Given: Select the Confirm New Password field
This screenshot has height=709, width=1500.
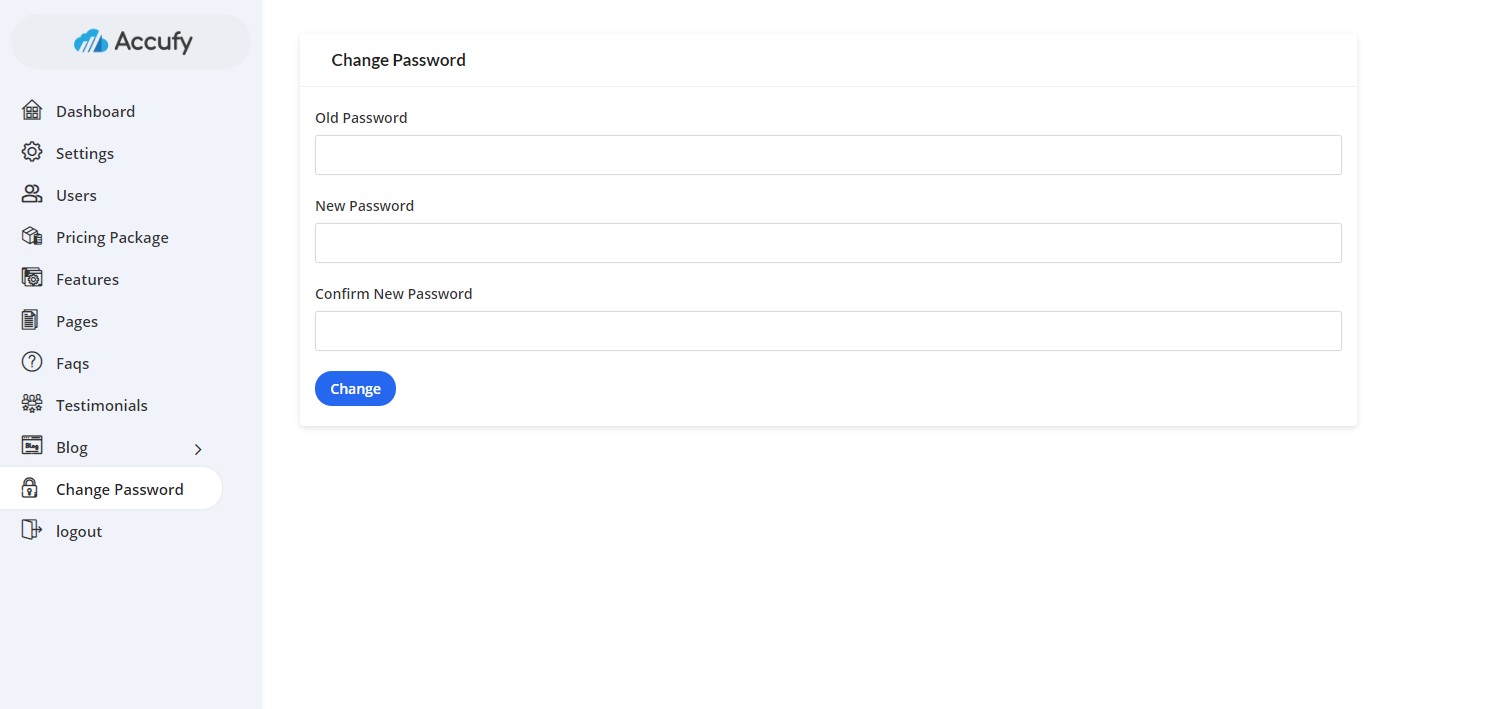Looking at the screenshot, I should coord(828,331).
